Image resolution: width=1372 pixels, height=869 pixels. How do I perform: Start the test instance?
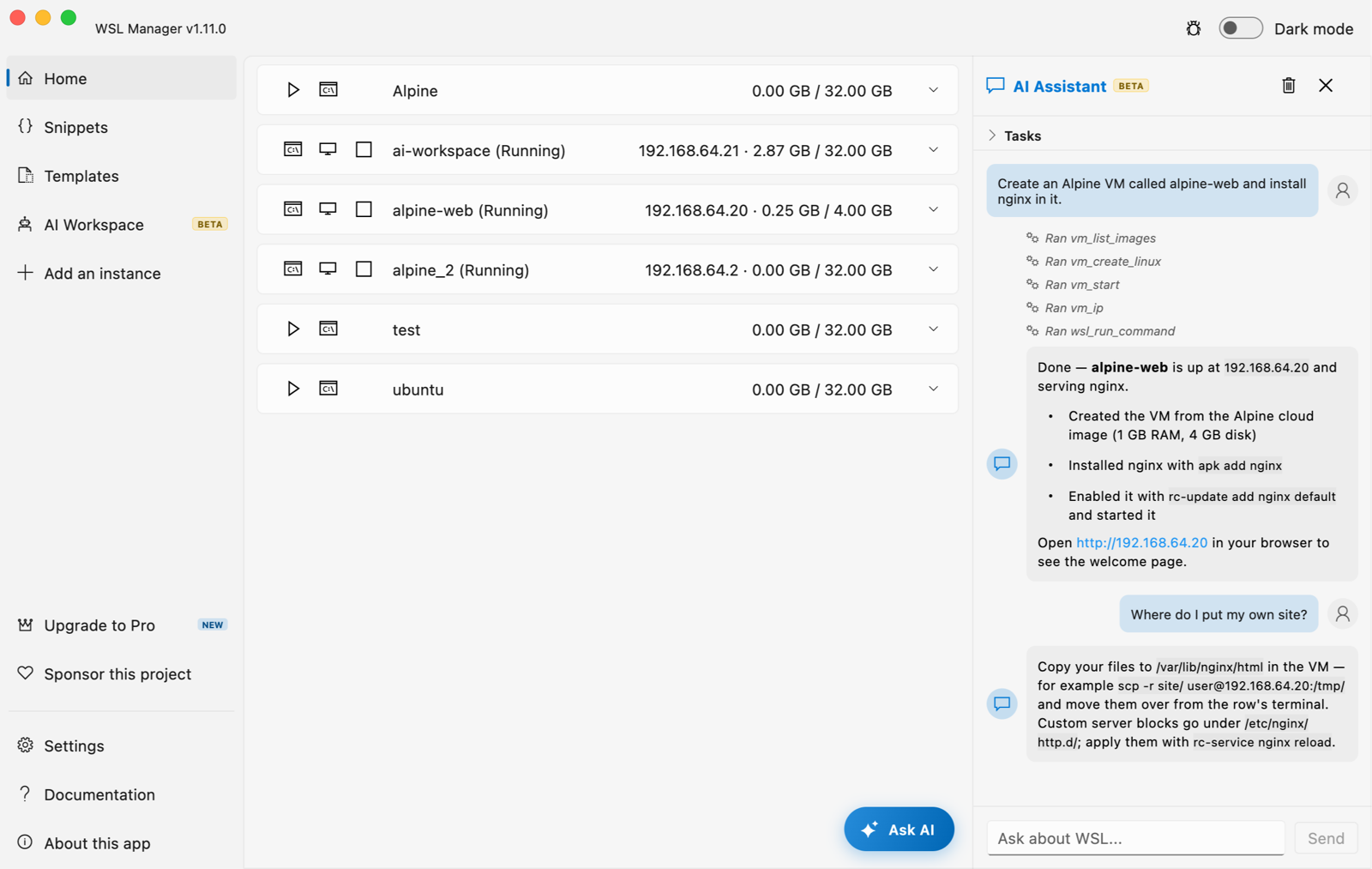pyautogui.click(x=292, y=329)
